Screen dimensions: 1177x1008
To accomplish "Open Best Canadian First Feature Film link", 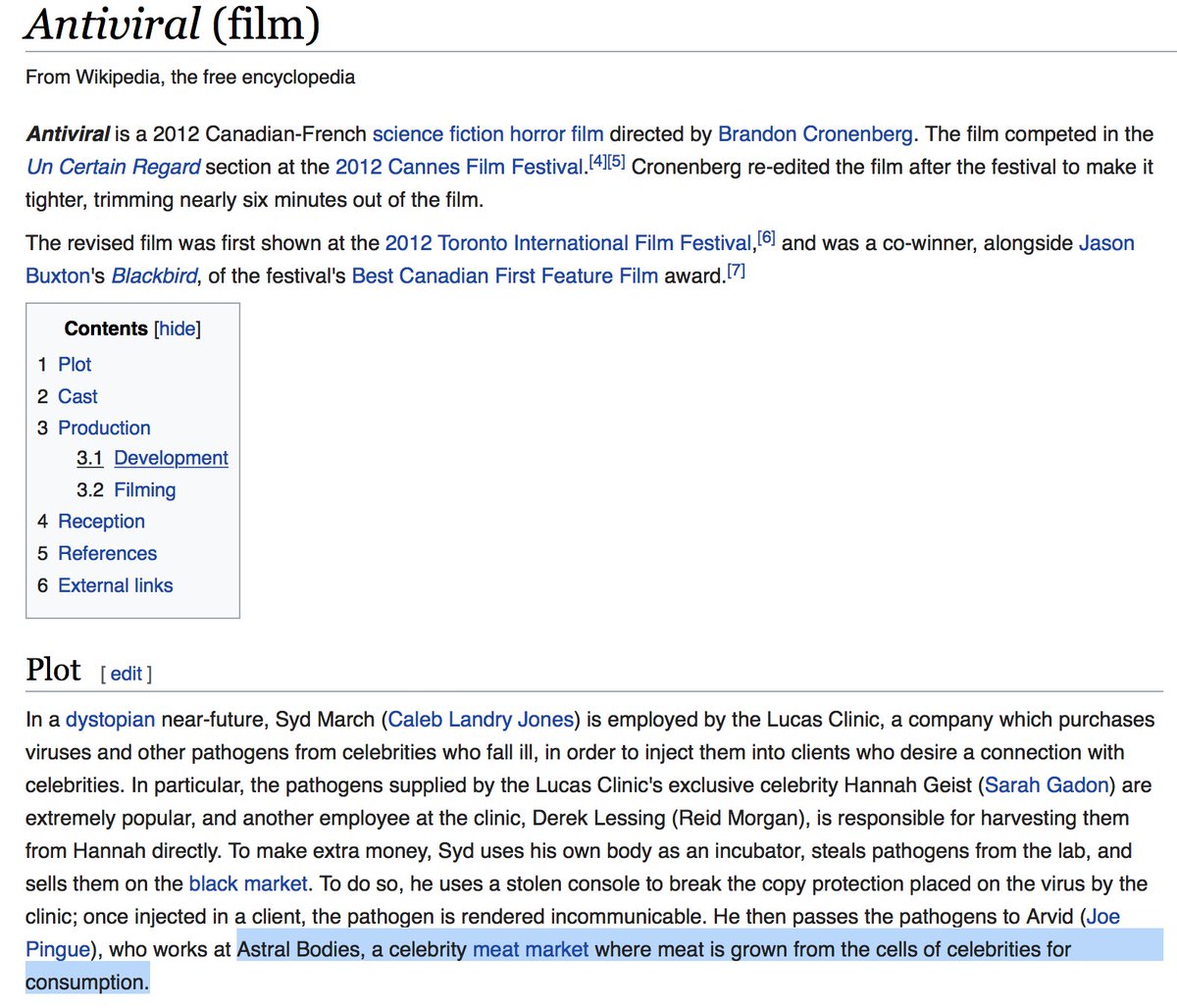I will [x=505, y=276].
